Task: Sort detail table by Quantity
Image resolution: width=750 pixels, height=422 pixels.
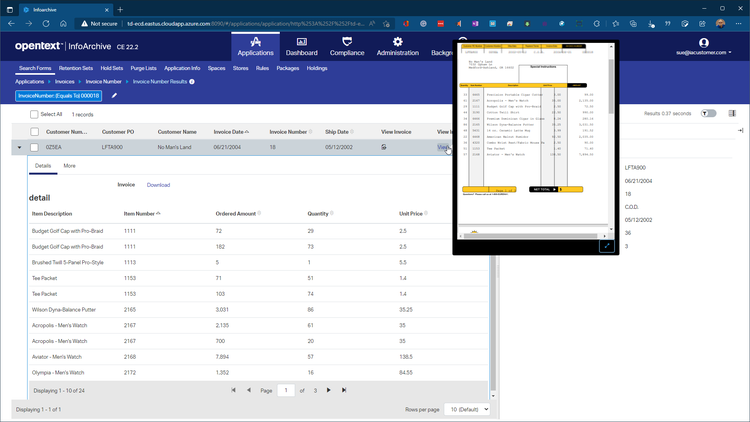Action: pos(320,214)
